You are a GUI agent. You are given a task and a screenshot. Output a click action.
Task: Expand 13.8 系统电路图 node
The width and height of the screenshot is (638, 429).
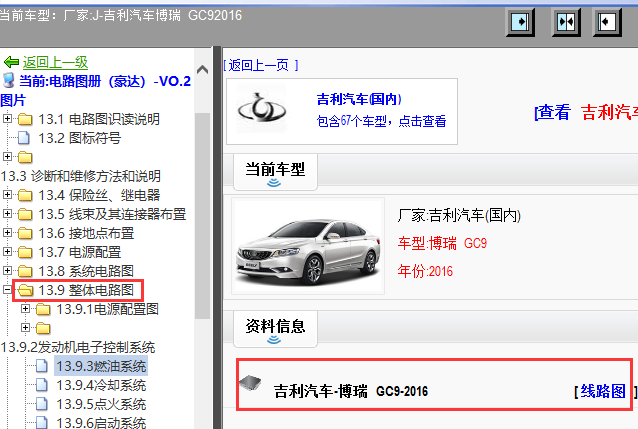[x=7, y=270]
